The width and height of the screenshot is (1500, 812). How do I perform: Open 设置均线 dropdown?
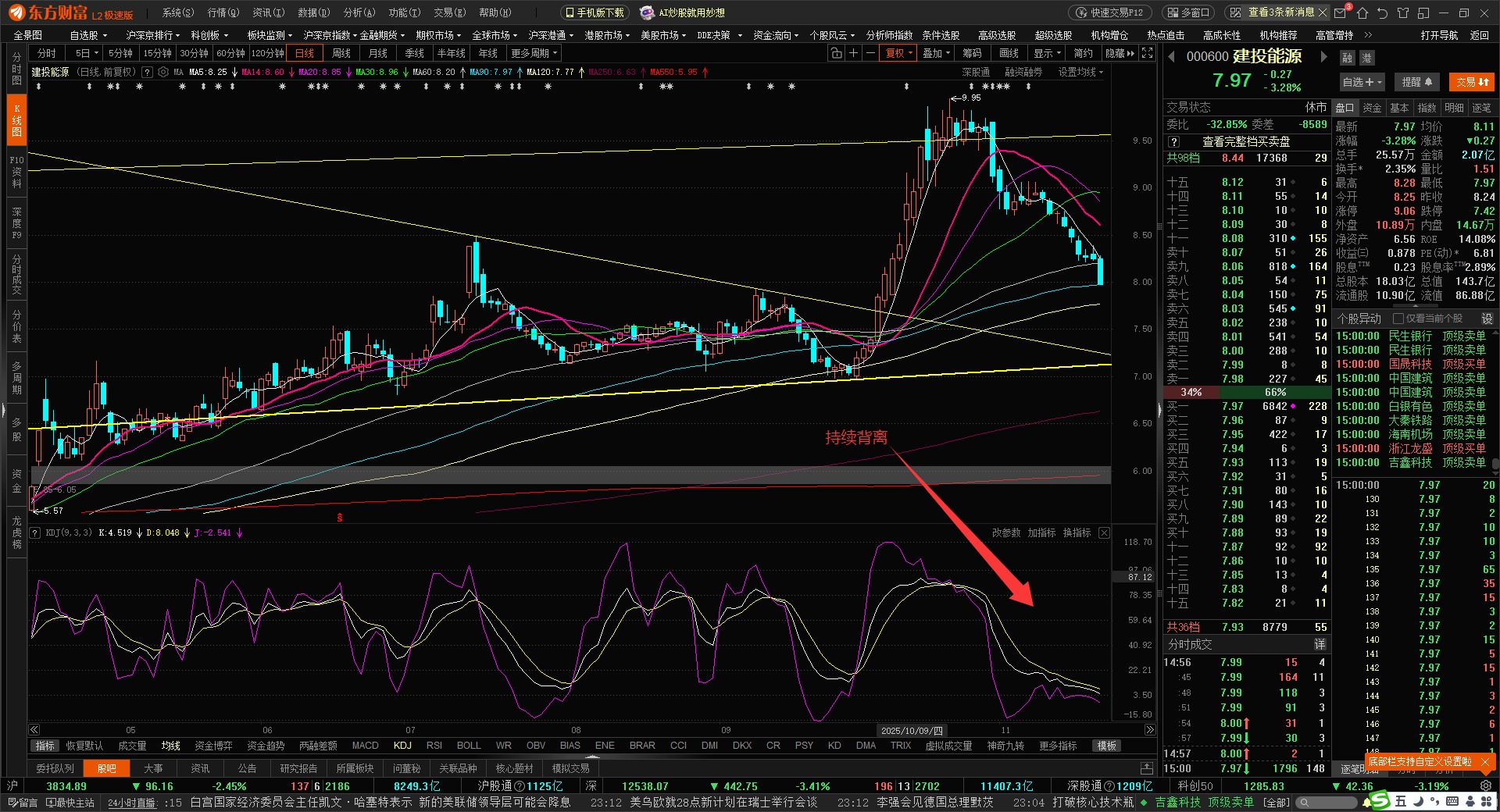coord(1080,72)
